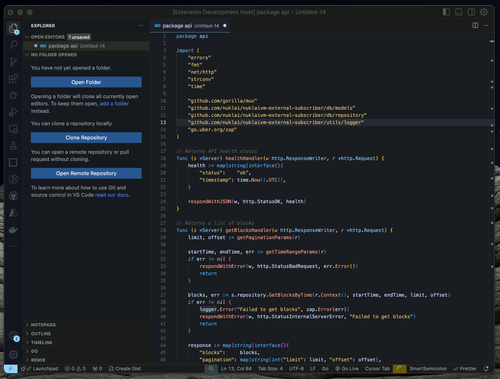Screen dimensions: 500x379
Task: Follow the read our docs link
Action: (x=112, y=195)
